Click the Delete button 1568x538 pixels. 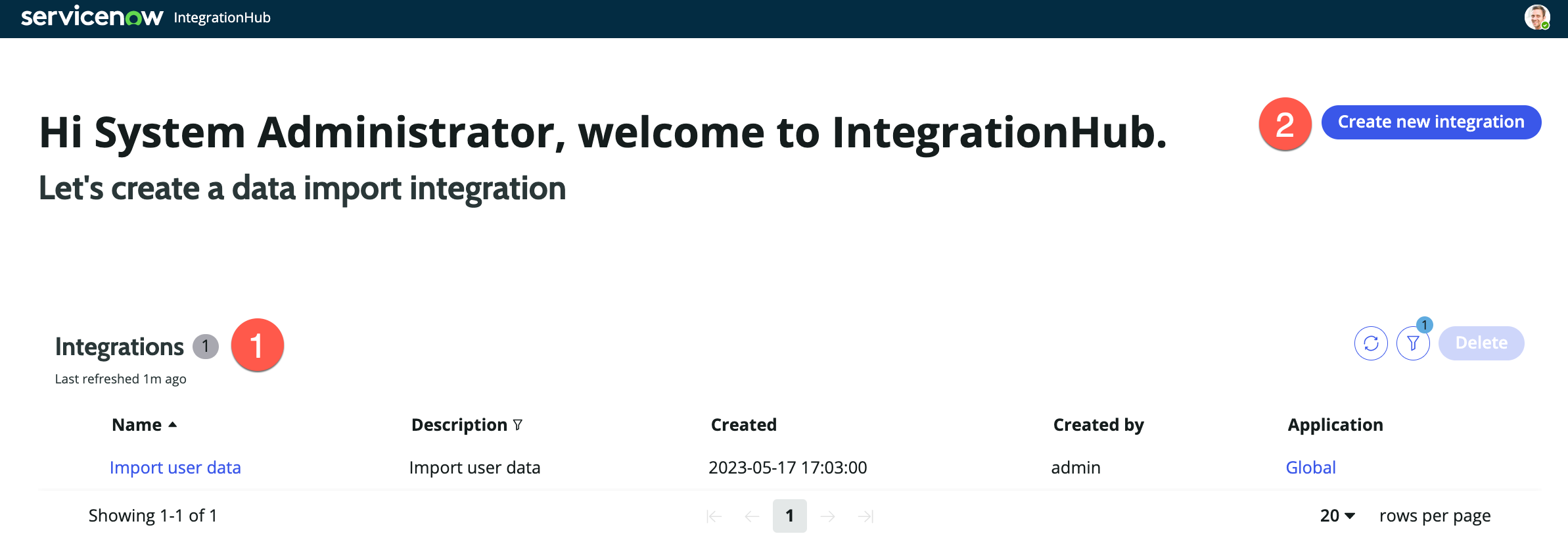[1481, 343]
